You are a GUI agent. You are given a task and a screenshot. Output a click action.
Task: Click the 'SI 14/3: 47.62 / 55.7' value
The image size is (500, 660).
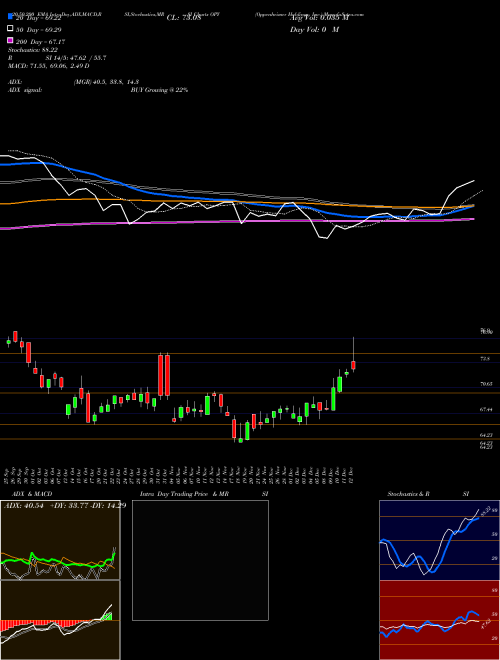pyautogui.click(x=76, y=58)
